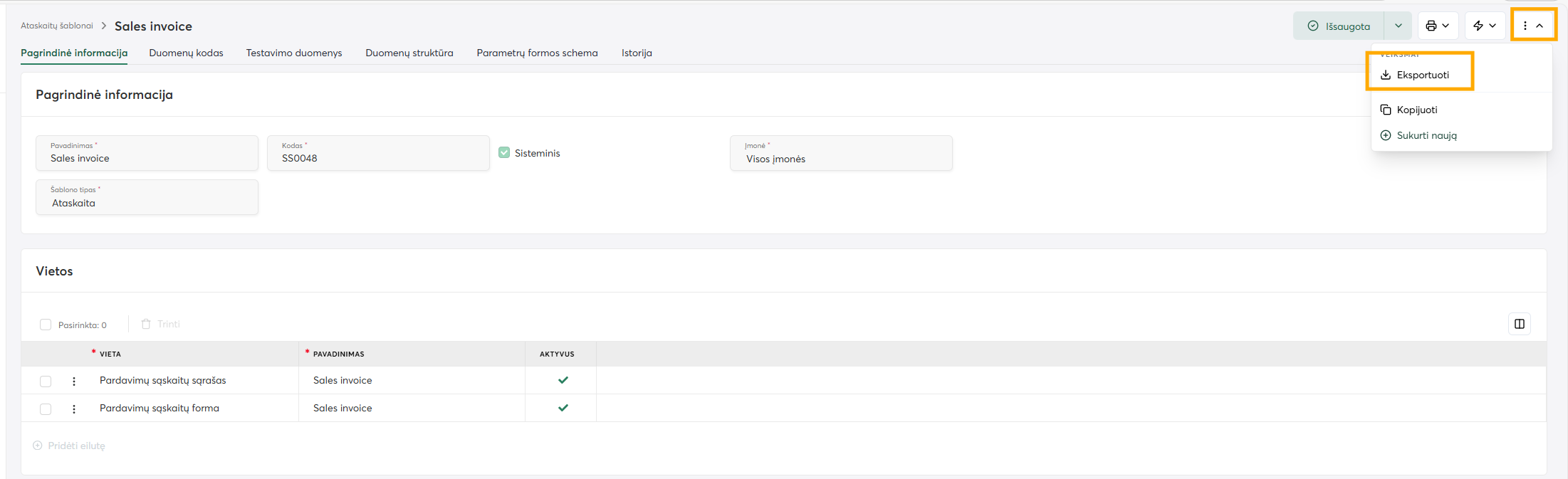Viewport: 1568px width, 479px height.
Task: Click the Išsaugota save button
Action: 1339,26
